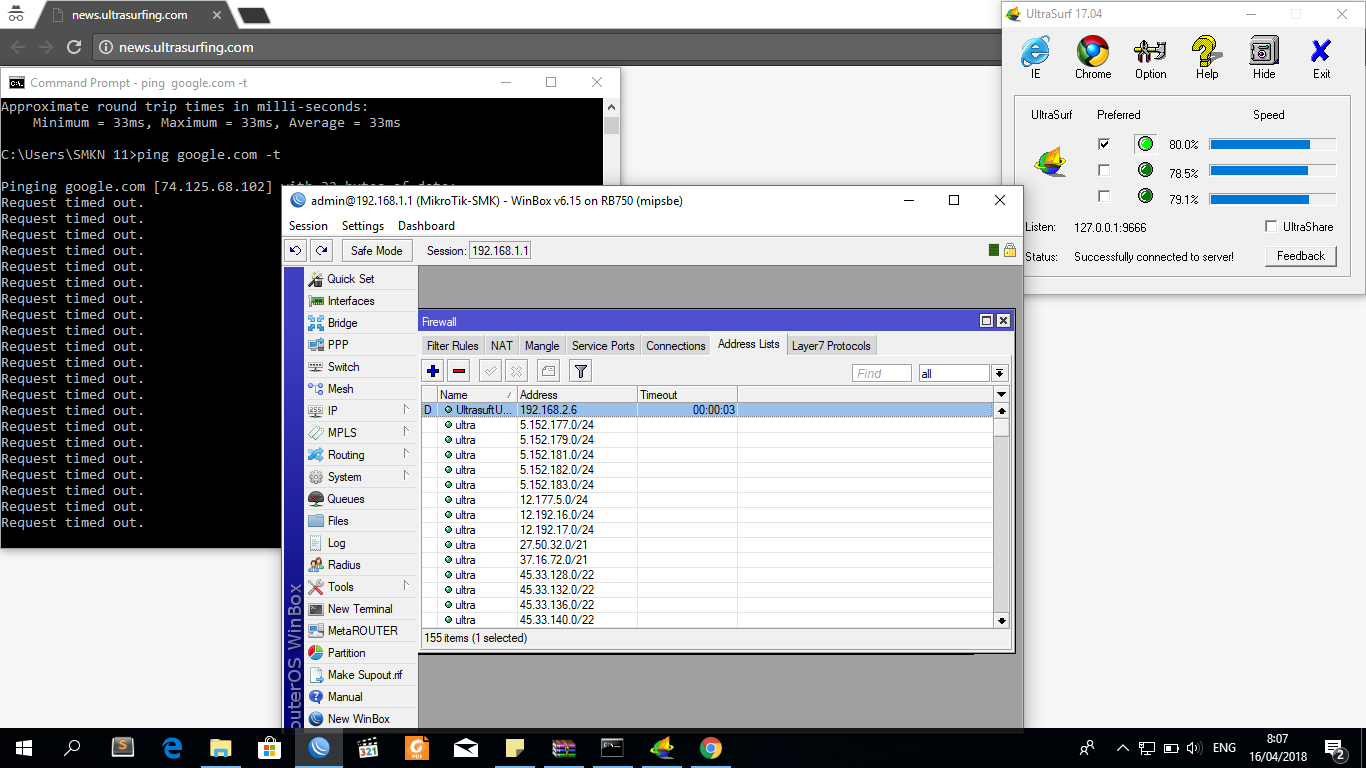
Task: Check the Preferred box for 78.5% server
Action: [x=1104, y=170]
